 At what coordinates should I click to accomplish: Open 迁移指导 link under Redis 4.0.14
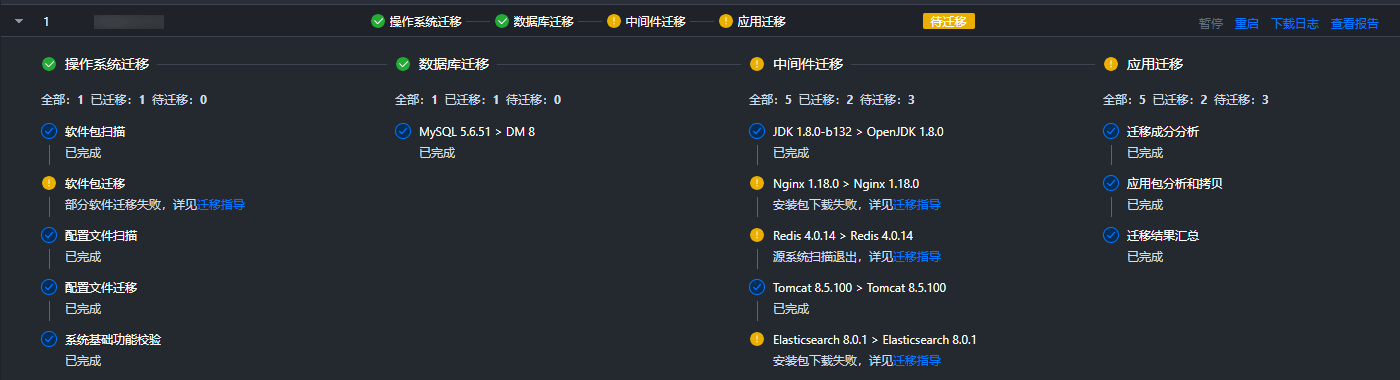[917, 257]
